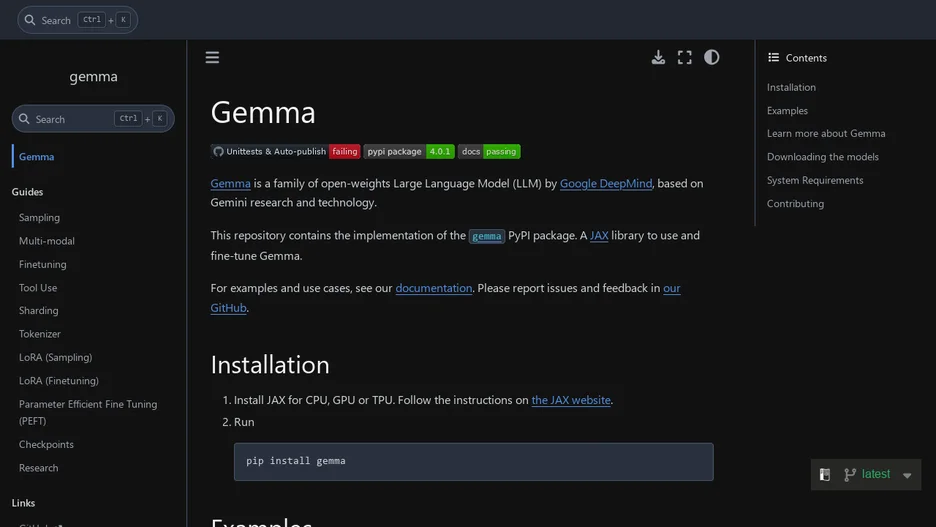The width and height of the screenshot is (936, 527).
Task: Open the Research guide
Action: click(39, 467)
